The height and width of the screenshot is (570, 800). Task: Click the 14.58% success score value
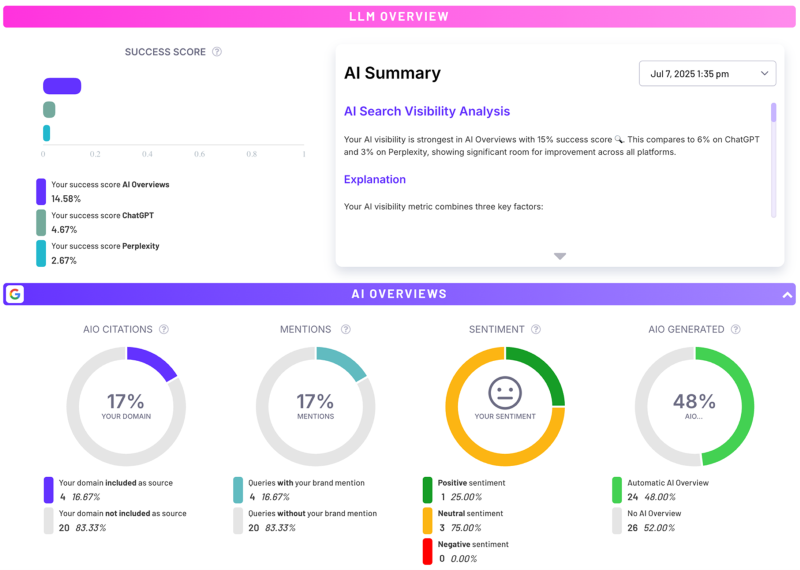[66, 199]
